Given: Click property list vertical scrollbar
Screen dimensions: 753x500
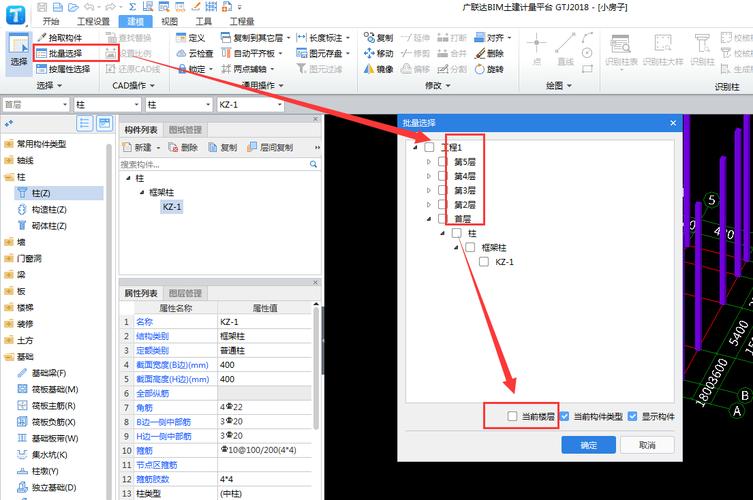Looking at the screenshot, I should point(316,368).
